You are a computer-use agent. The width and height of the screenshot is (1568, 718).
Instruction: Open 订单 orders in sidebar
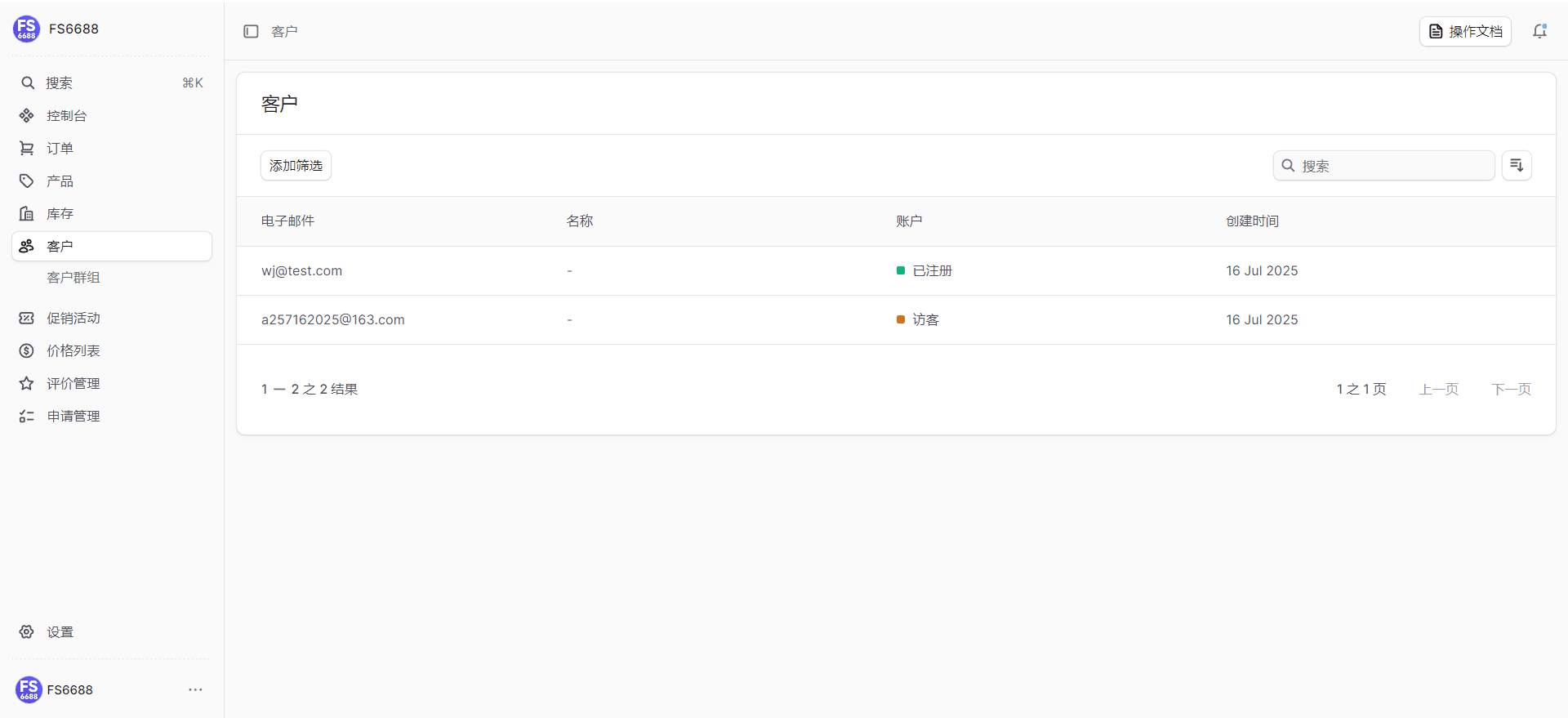coord(60,148)
